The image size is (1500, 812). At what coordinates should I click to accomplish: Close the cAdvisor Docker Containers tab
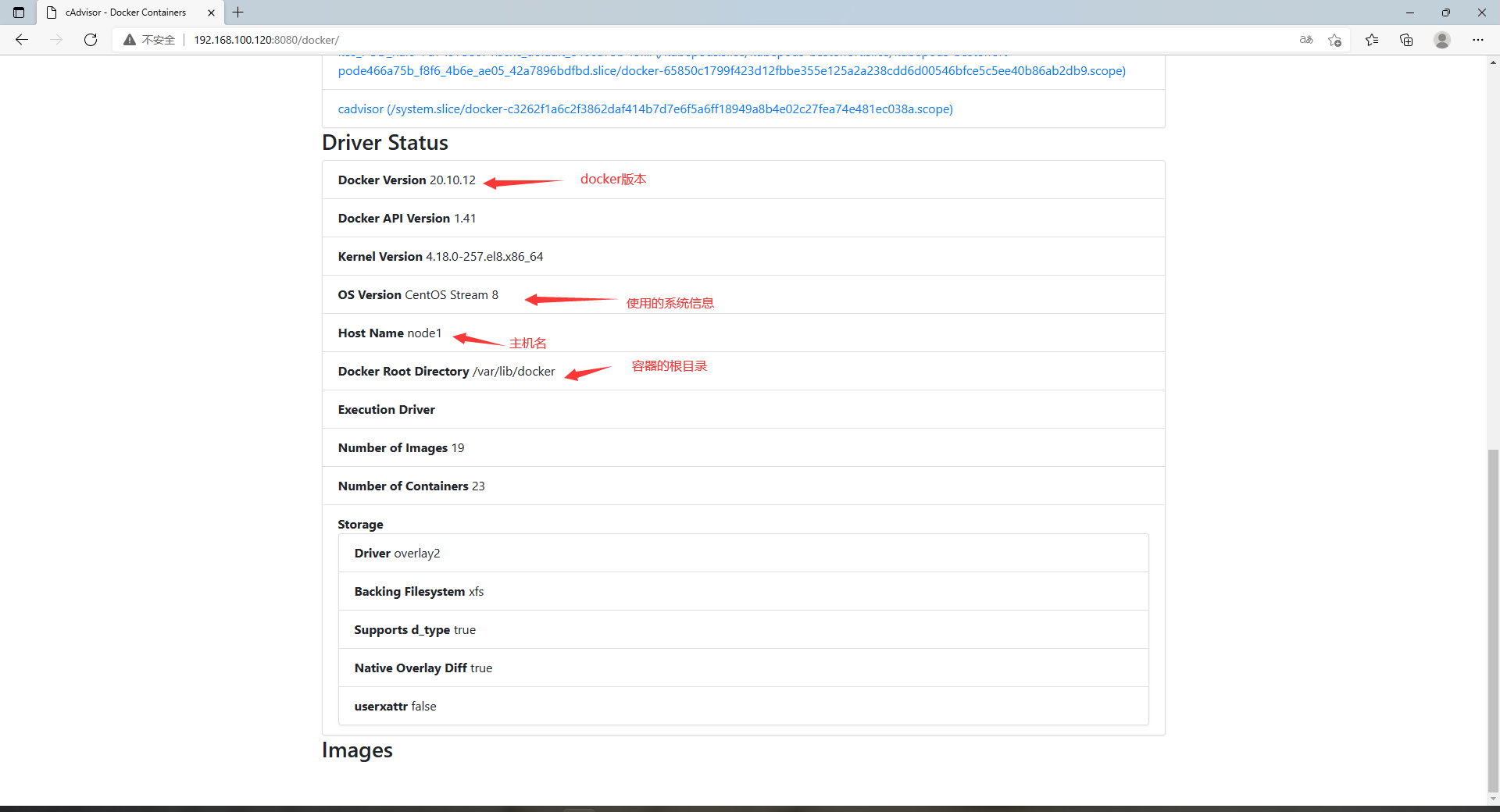tap(211, 12)
